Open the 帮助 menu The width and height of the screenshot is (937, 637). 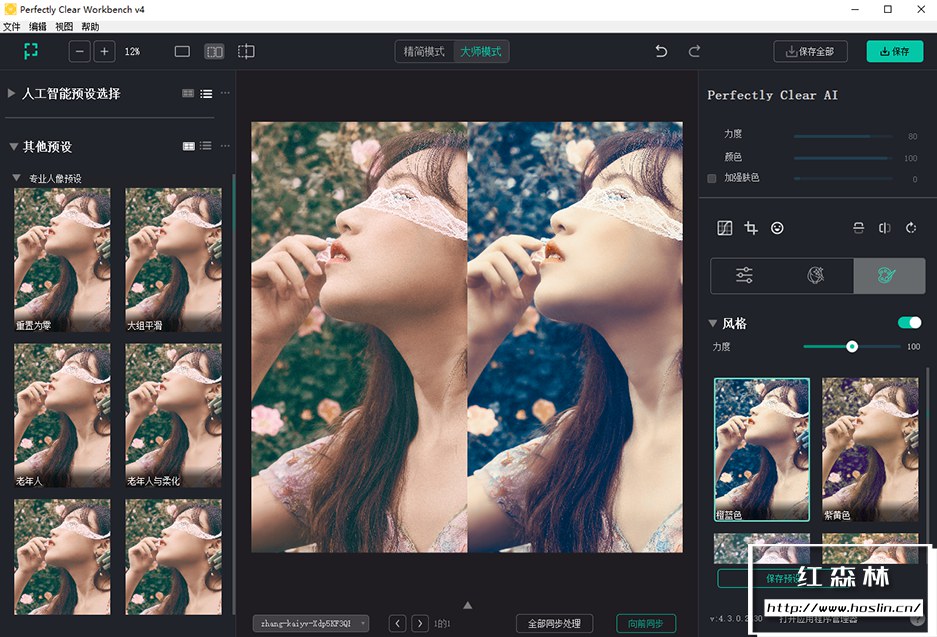90,27
